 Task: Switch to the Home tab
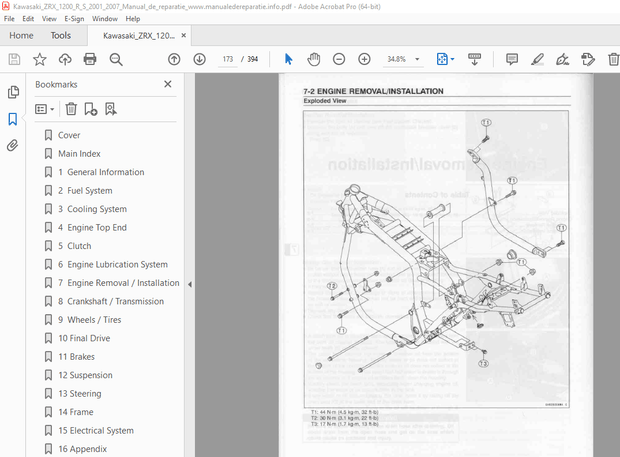[21, 36]
